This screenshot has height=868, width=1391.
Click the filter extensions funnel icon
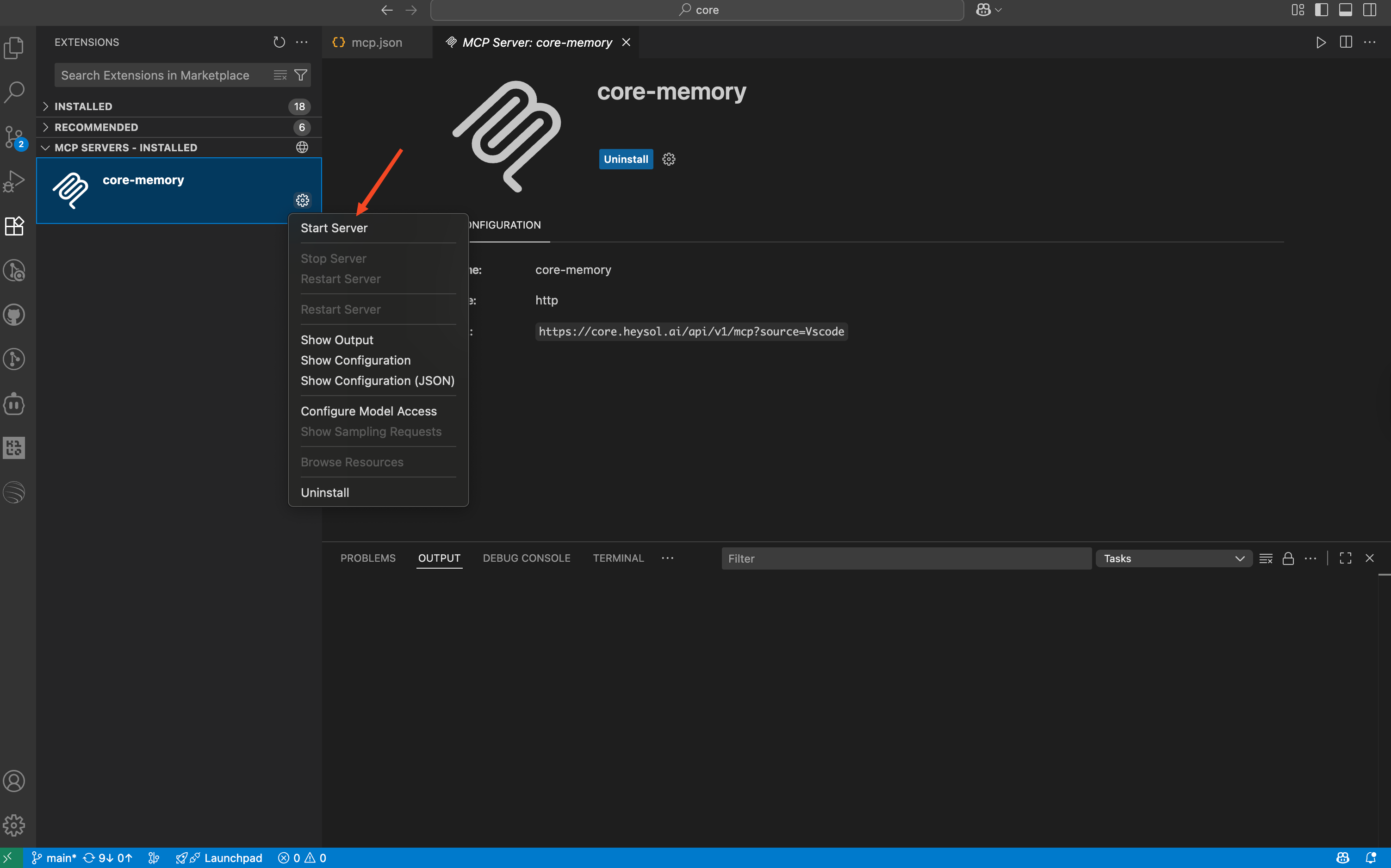(x=300, y=75)
